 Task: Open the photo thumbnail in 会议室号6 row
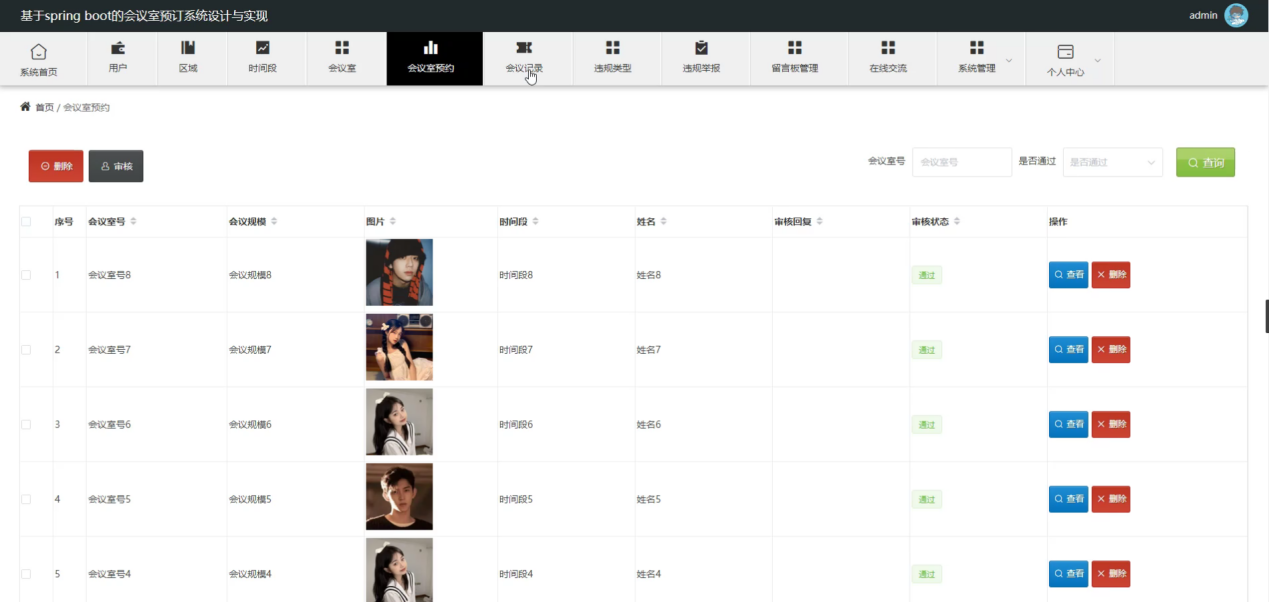tap(399, 422)
